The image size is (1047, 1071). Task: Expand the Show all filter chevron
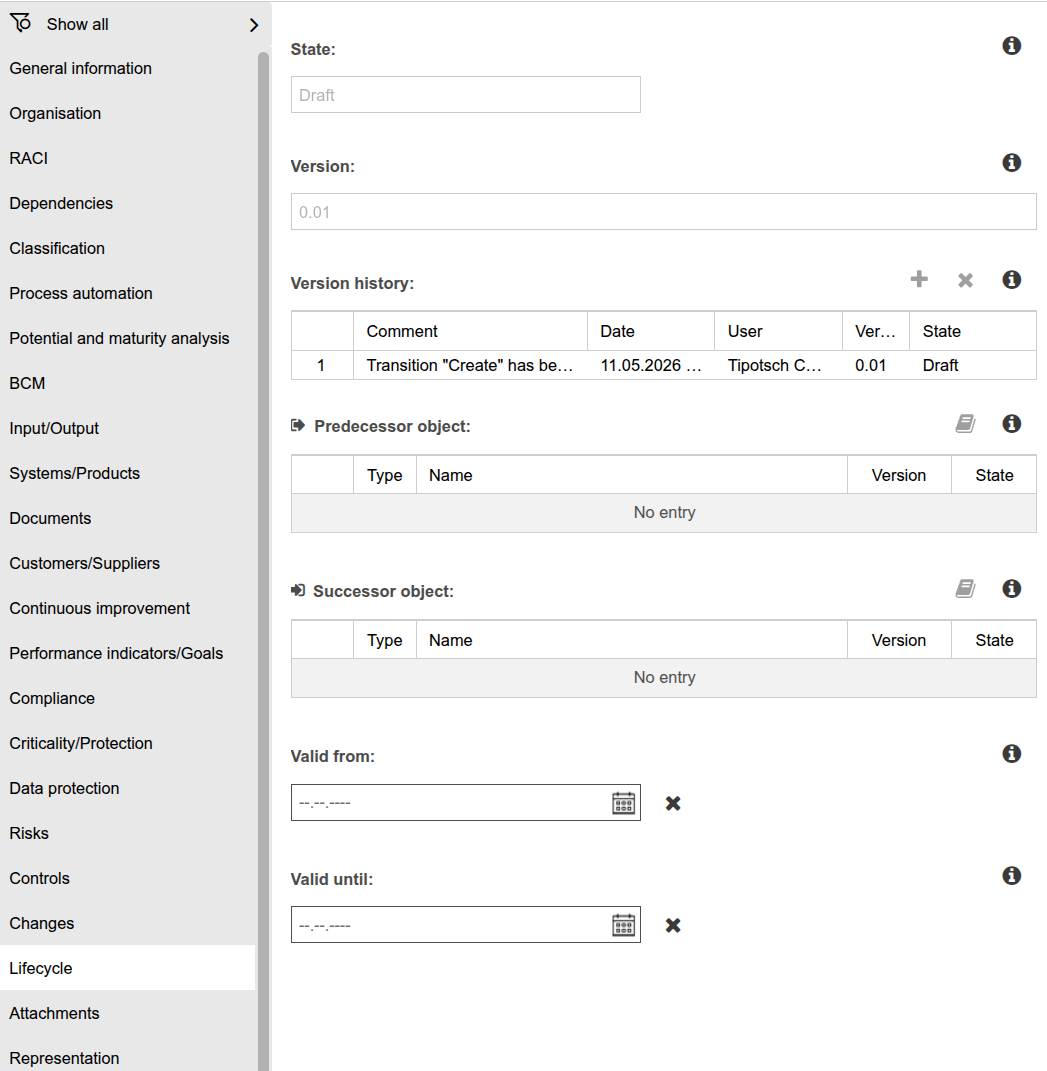(x=254, y=25)
